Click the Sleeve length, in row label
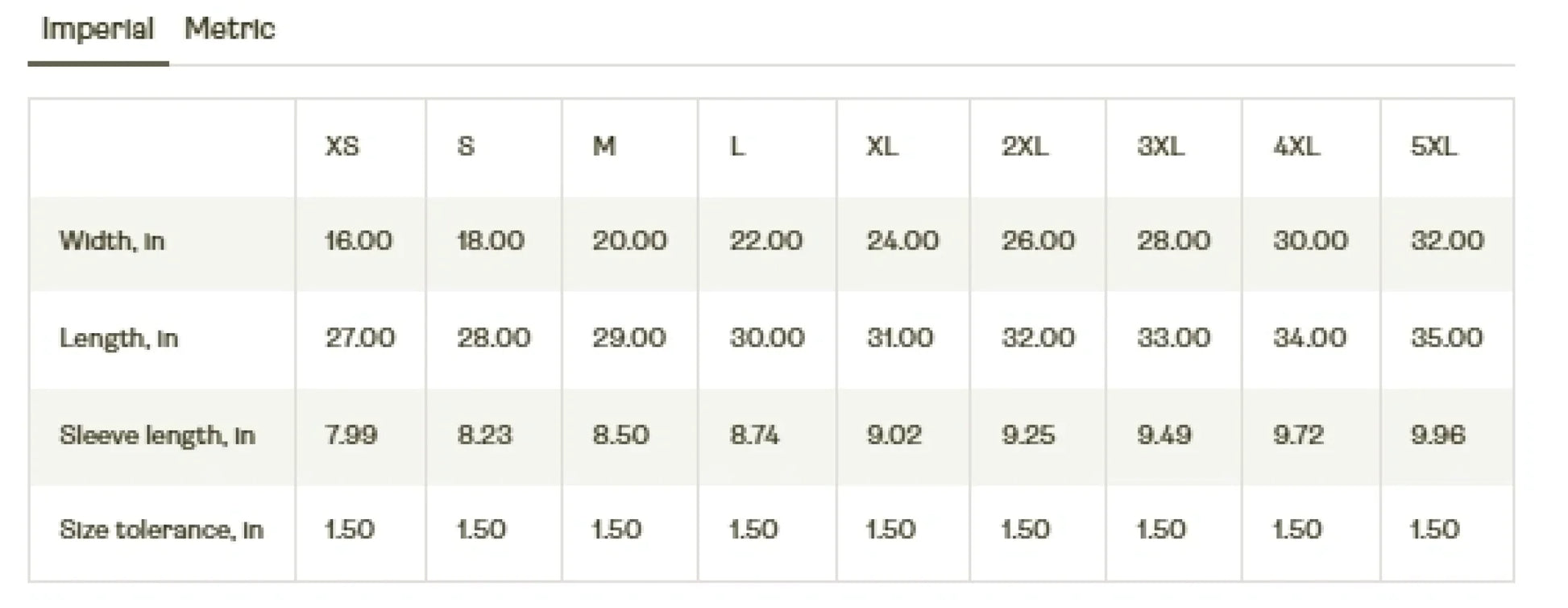The width and height of the screenshot is (1568, 608). tap(157, 435)
